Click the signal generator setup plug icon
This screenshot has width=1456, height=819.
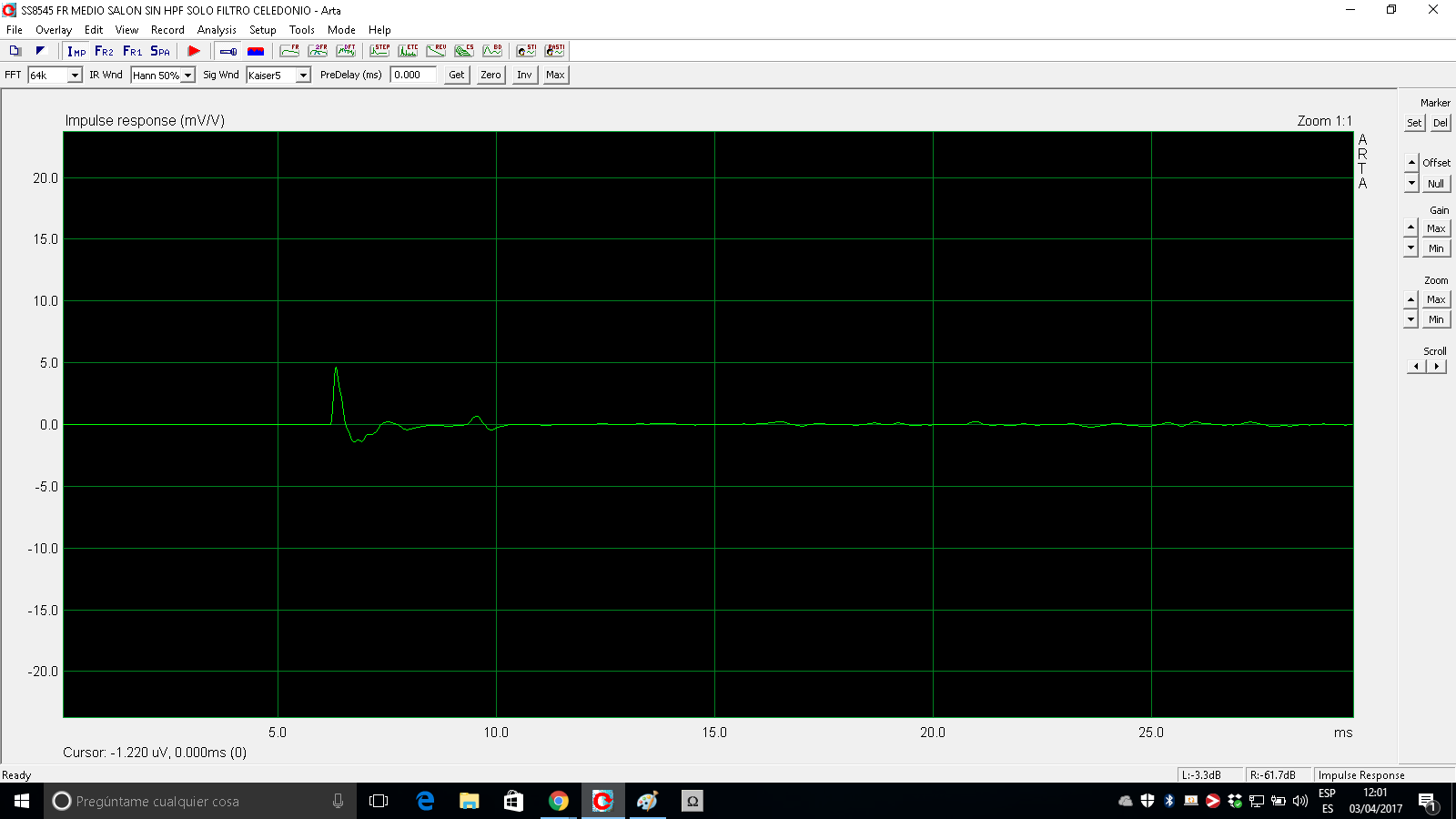[x=228, y=51]
